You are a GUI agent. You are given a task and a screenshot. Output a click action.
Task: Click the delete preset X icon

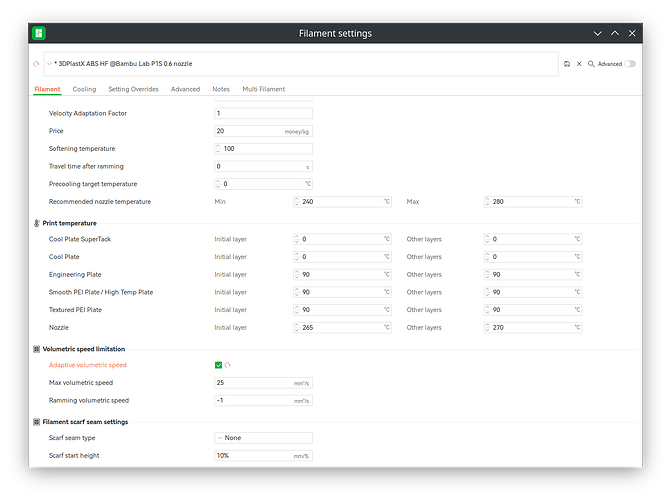(579, 64)
